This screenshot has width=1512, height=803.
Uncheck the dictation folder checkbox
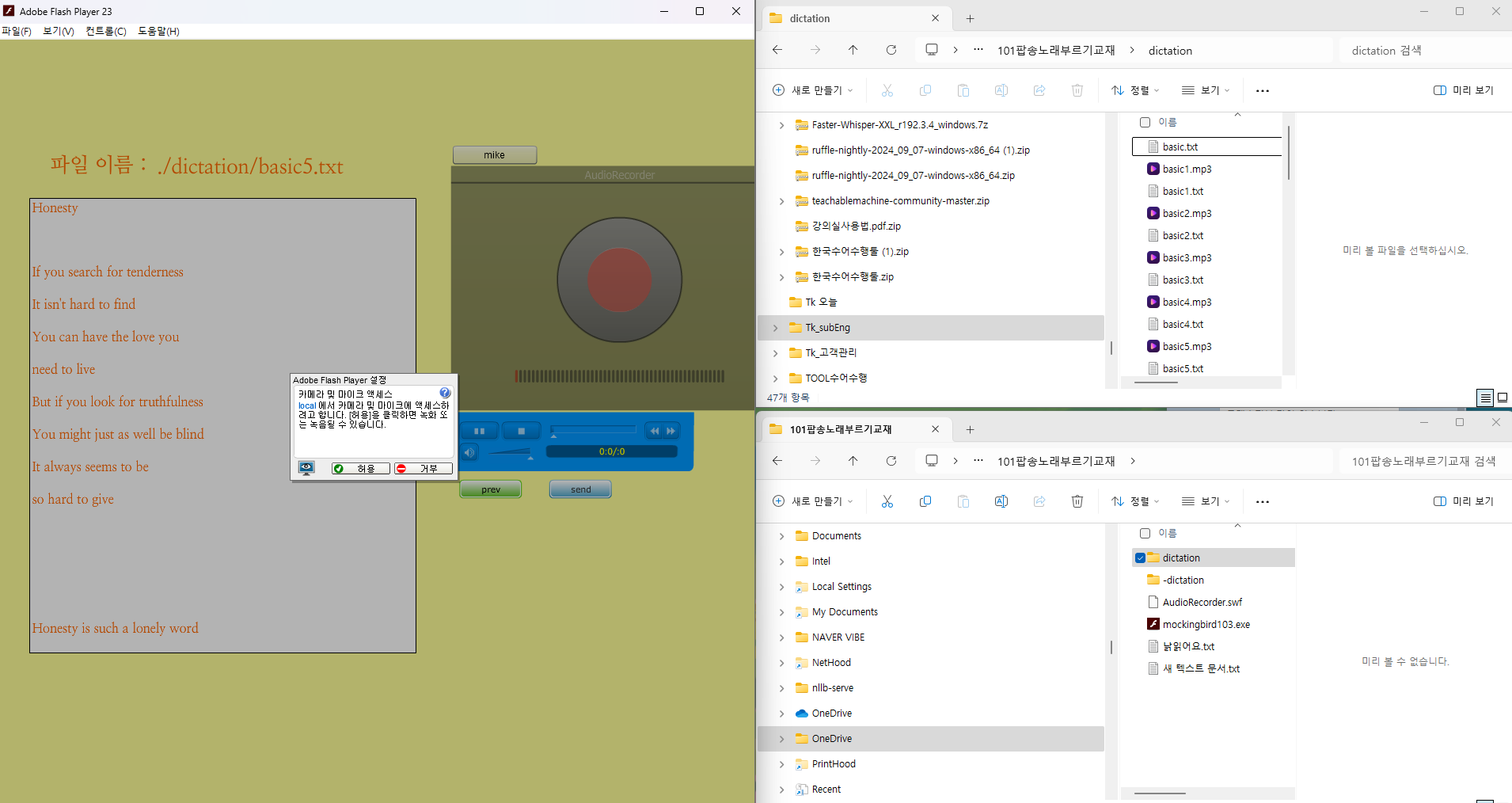(1140, 558)
